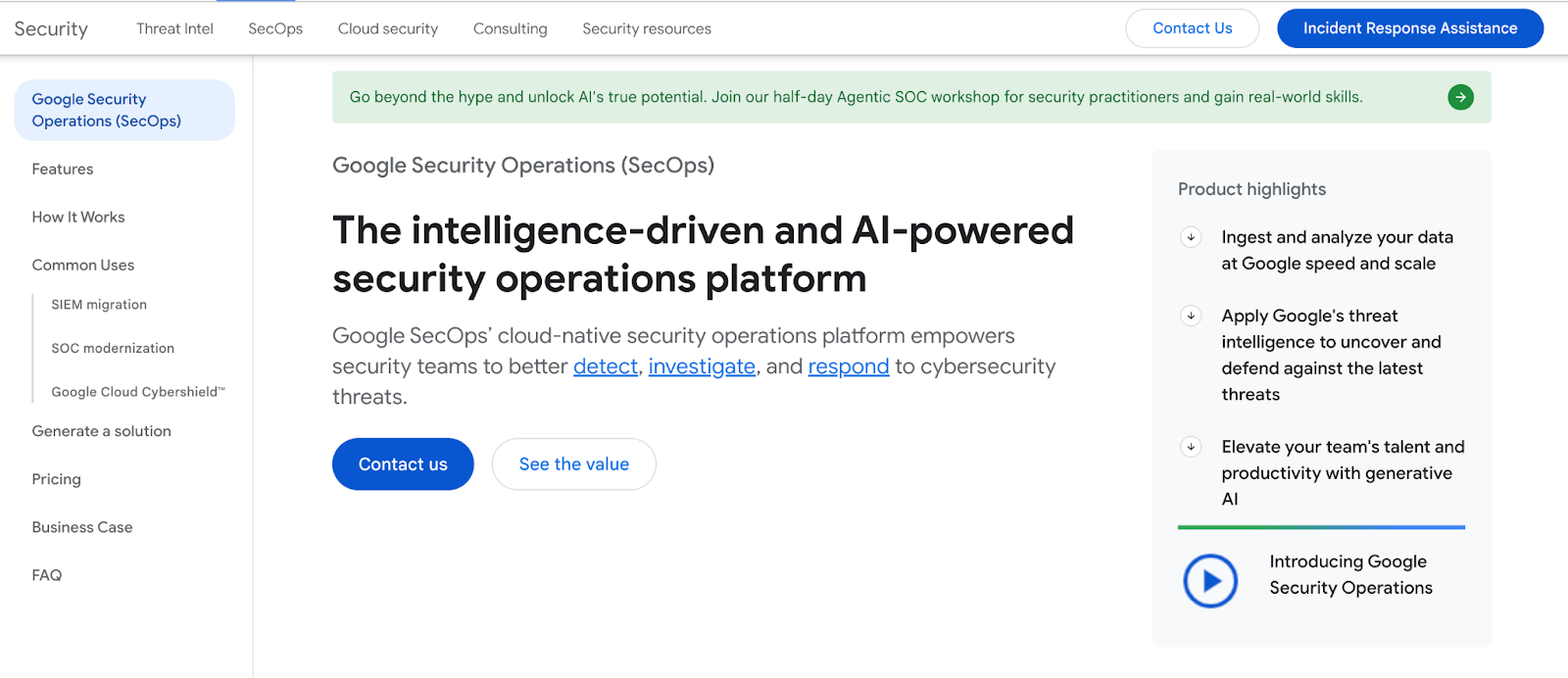Screen dimensions: 1568x678
Task: Open the Cloud security menu
Action: tap(388, 28)
